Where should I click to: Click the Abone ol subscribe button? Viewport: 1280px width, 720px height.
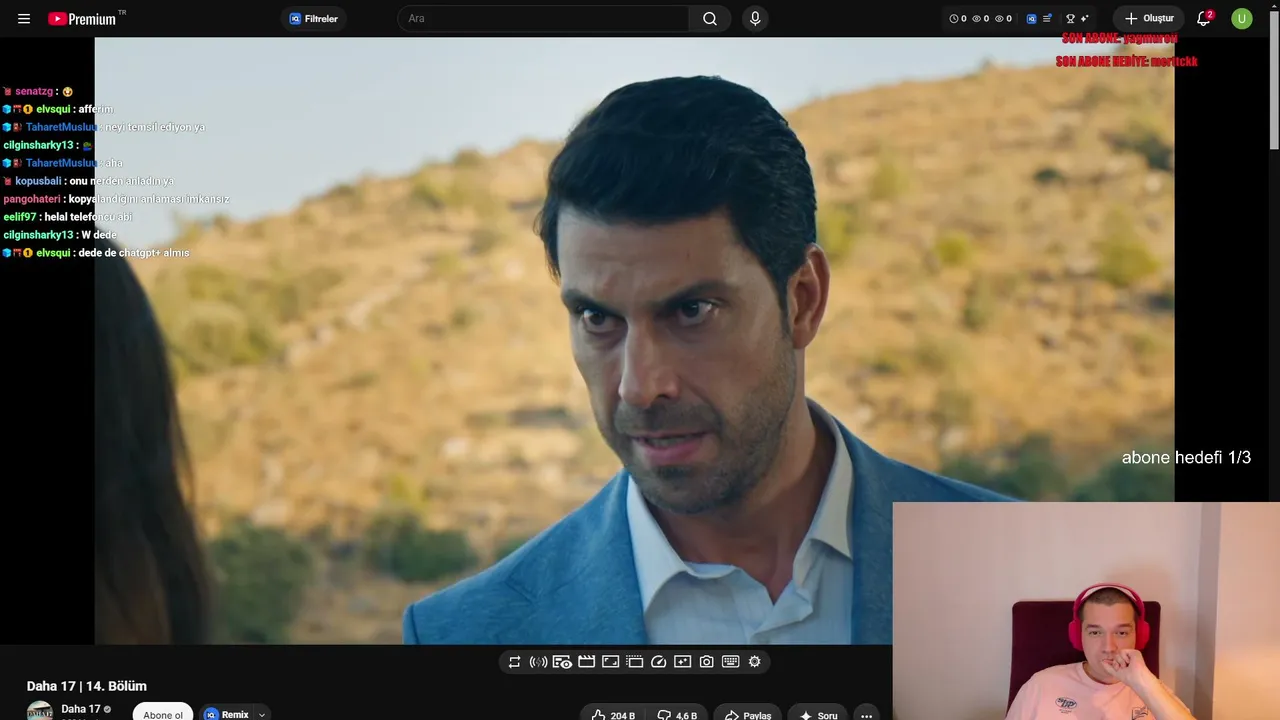pyautogui.click(x=163, y=714)
